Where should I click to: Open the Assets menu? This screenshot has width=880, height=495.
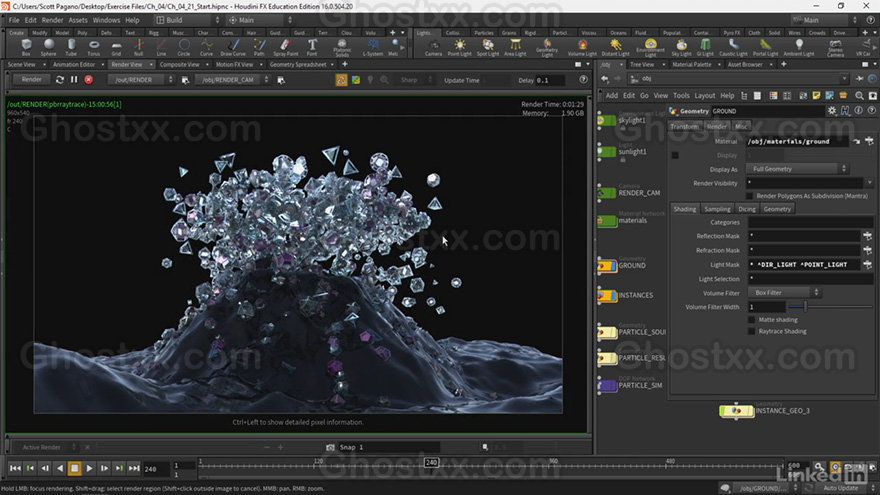(78, 20)
